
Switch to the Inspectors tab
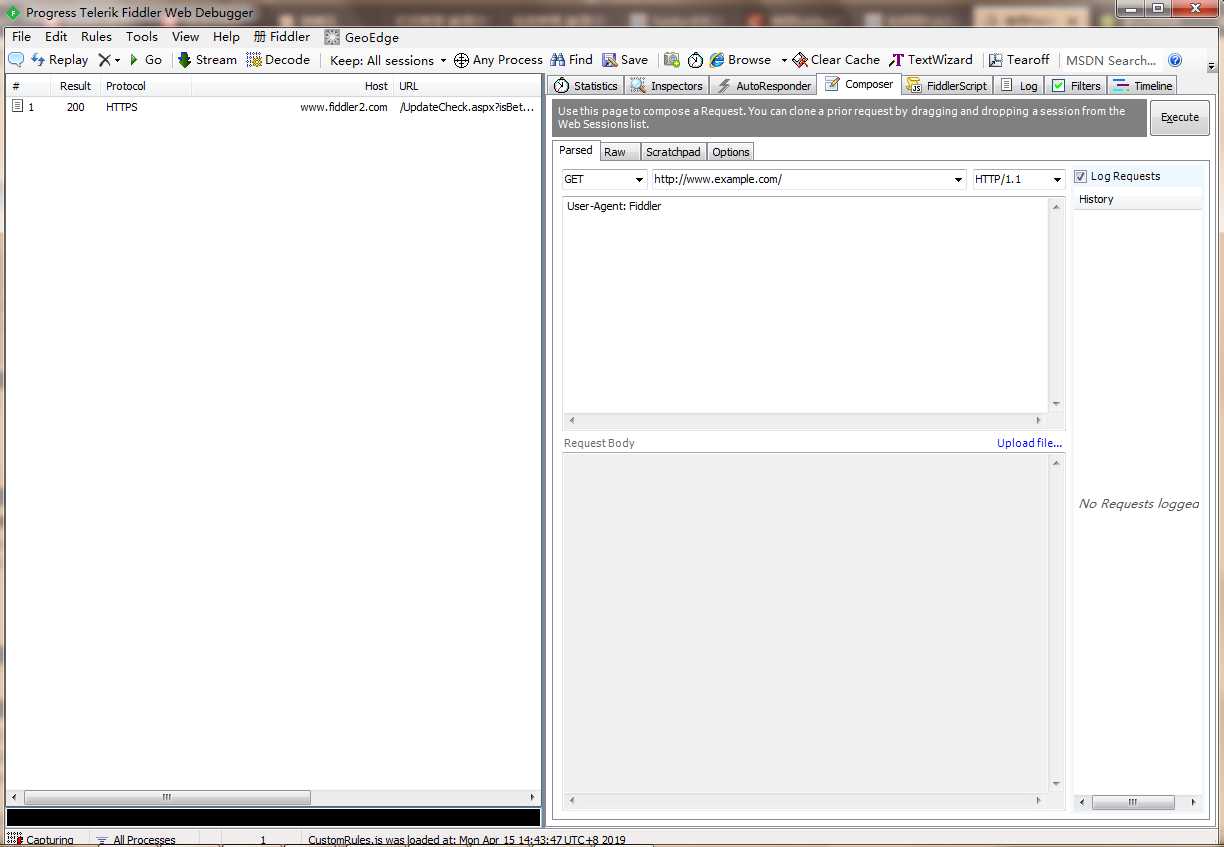click(667, 86)
